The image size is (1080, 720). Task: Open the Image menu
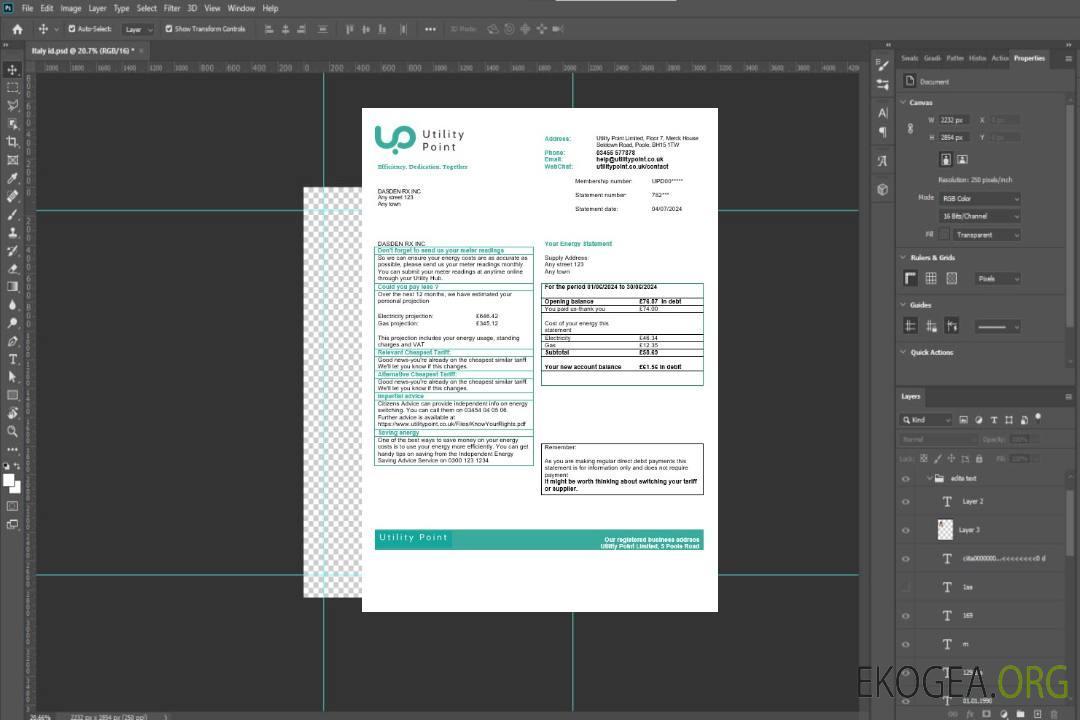tap(70, 8)
